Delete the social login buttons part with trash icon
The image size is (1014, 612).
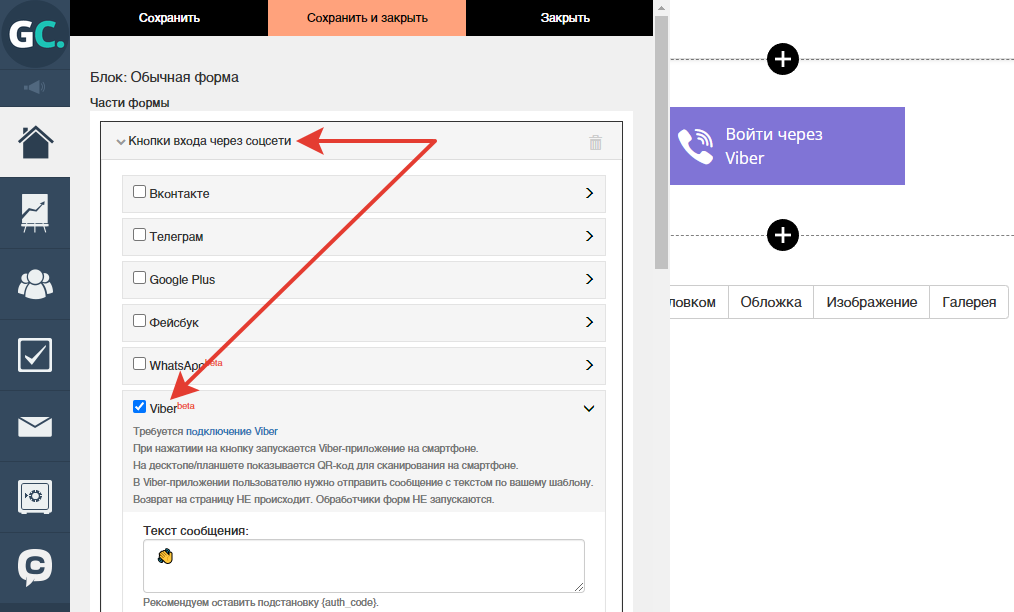pos(596,142)
